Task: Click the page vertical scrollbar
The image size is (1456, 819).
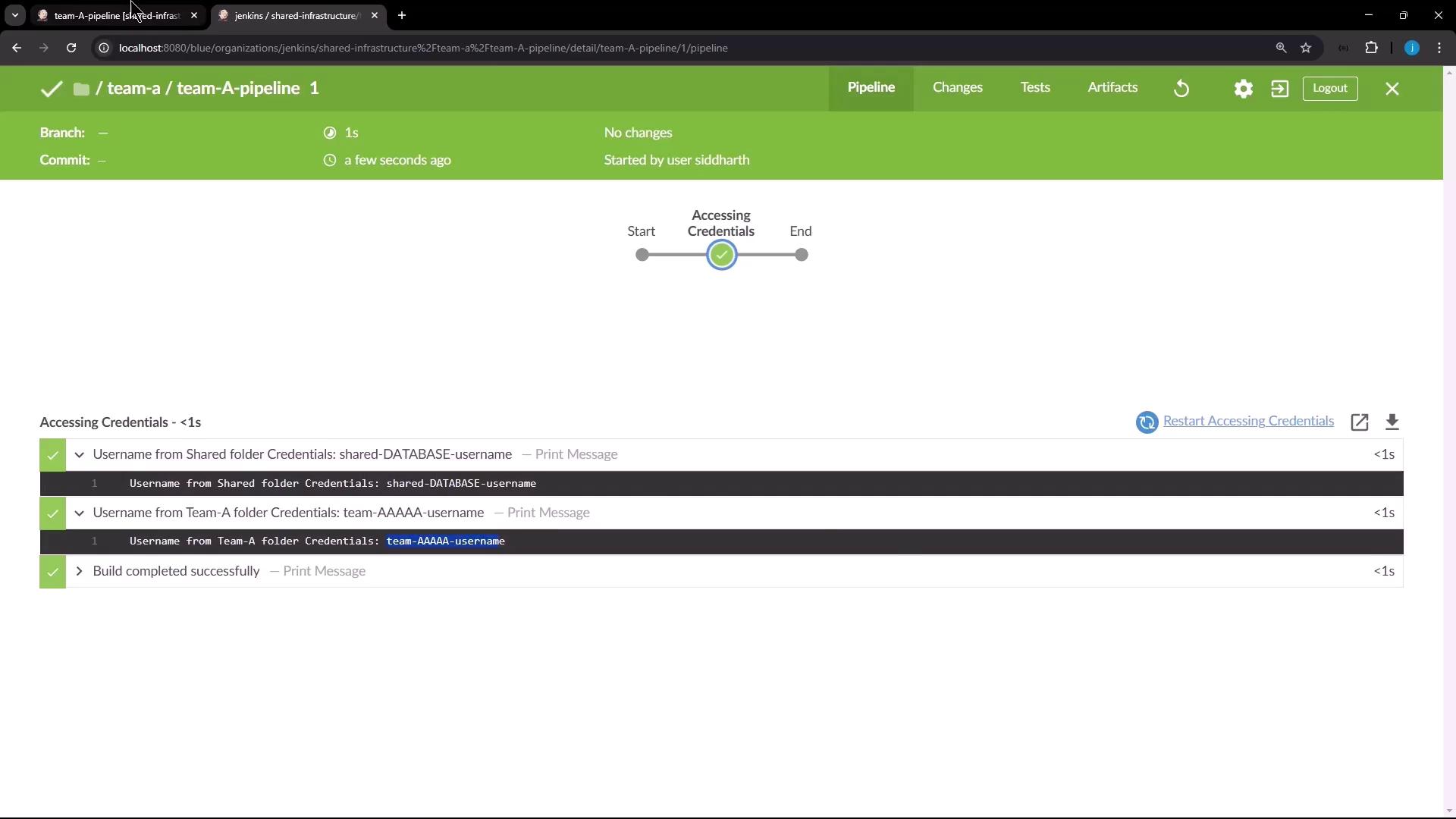Action: tap(1449, 442)
